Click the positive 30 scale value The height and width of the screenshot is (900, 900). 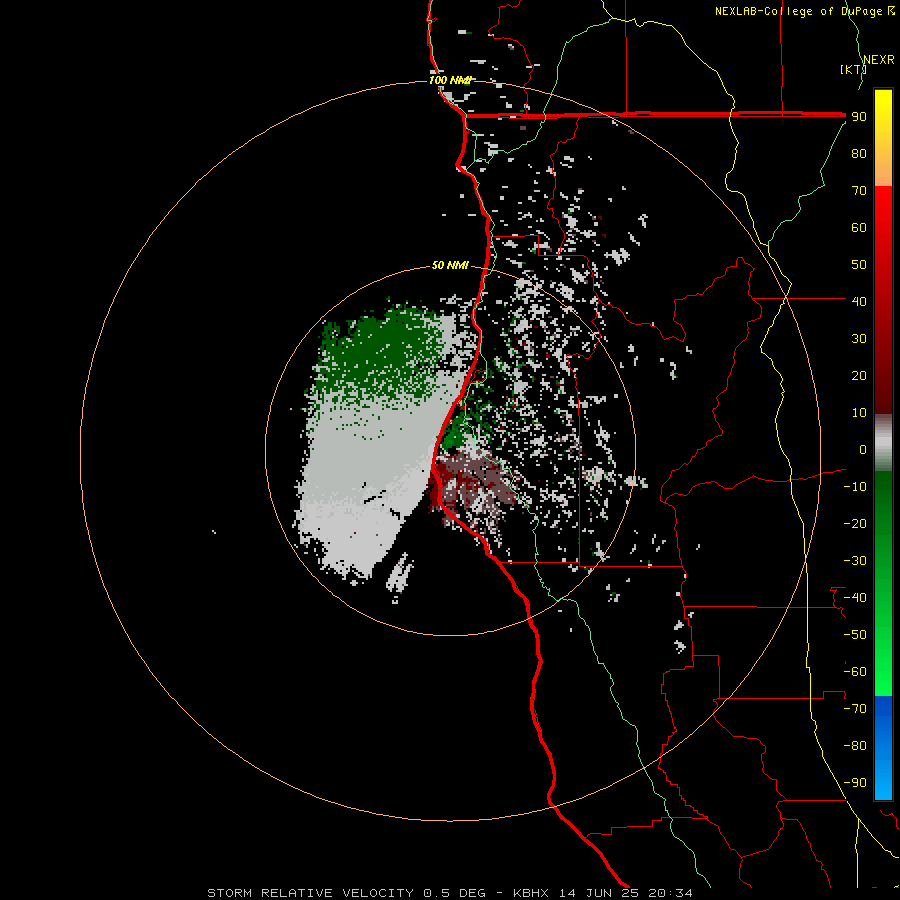[859, 339]
